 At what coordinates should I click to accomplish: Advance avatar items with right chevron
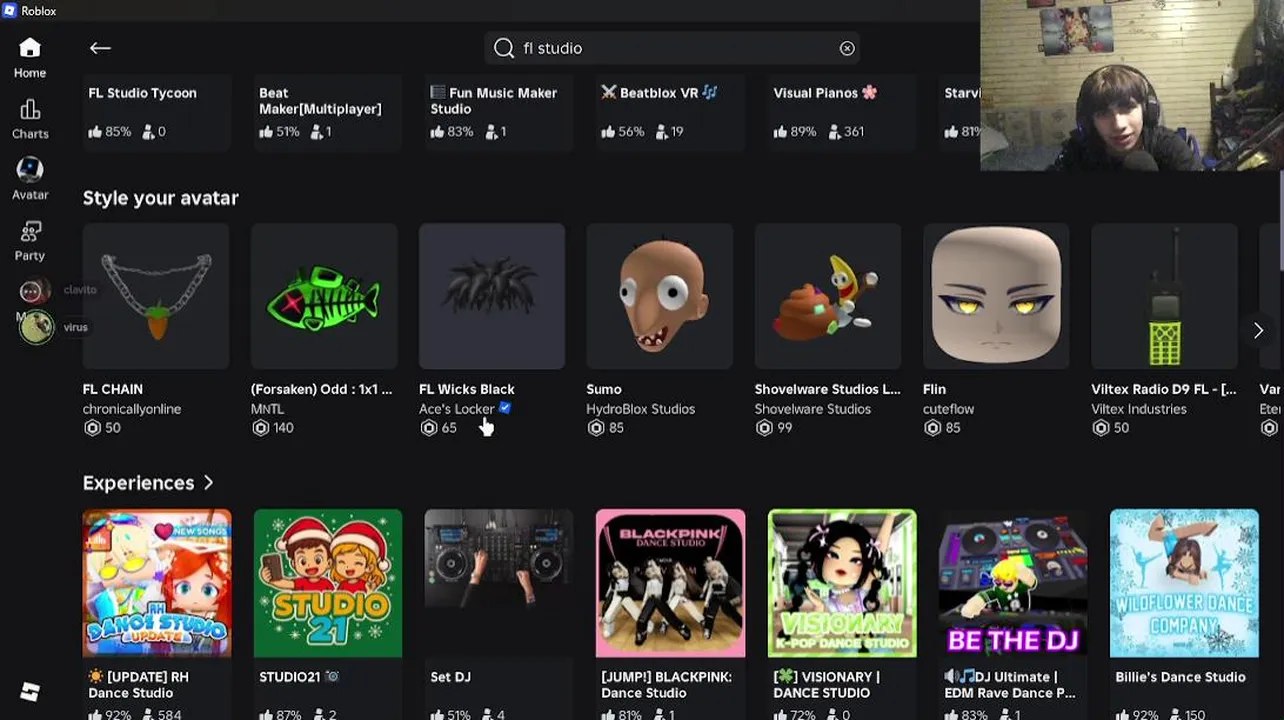click(x=1258, y=330)
